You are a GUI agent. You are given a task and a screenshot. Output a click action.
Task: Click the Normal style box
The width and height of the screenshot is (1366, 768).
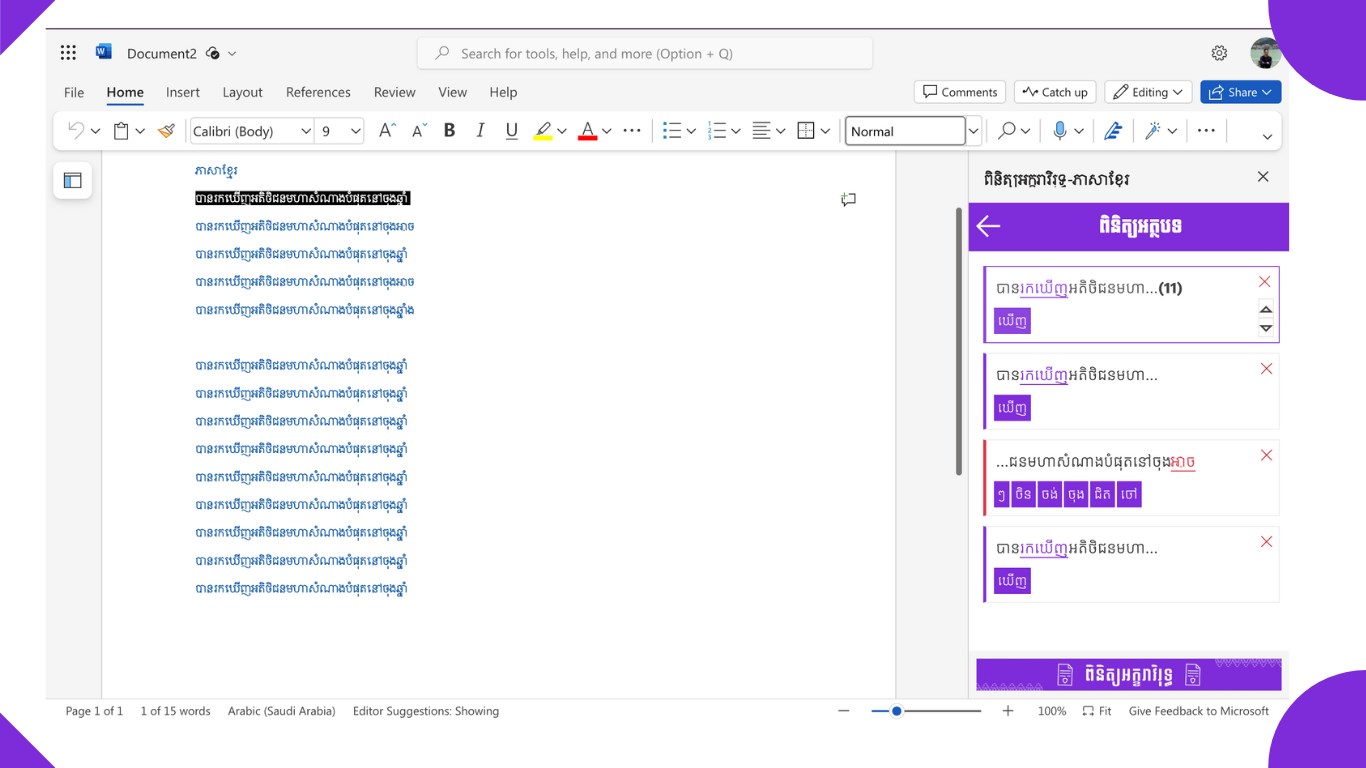coord(905,131)
